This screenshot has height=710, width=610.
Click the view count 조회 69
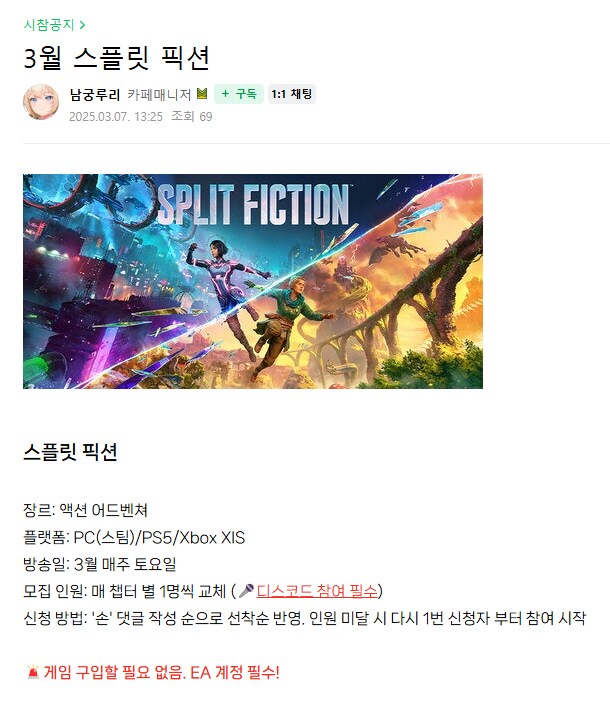click(192, 117)
